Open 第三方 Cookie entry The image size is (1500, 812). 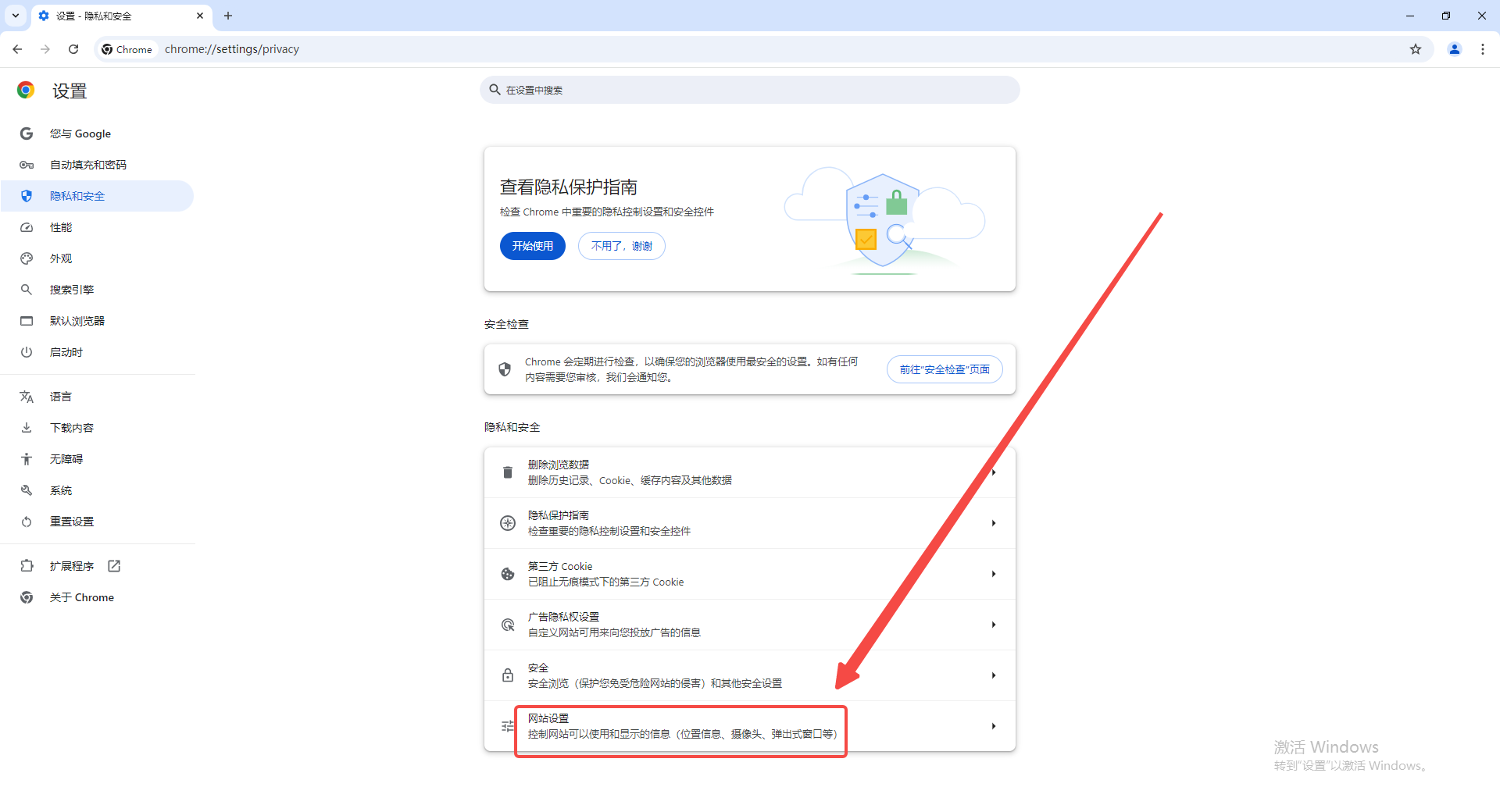[x=750, y=574]
